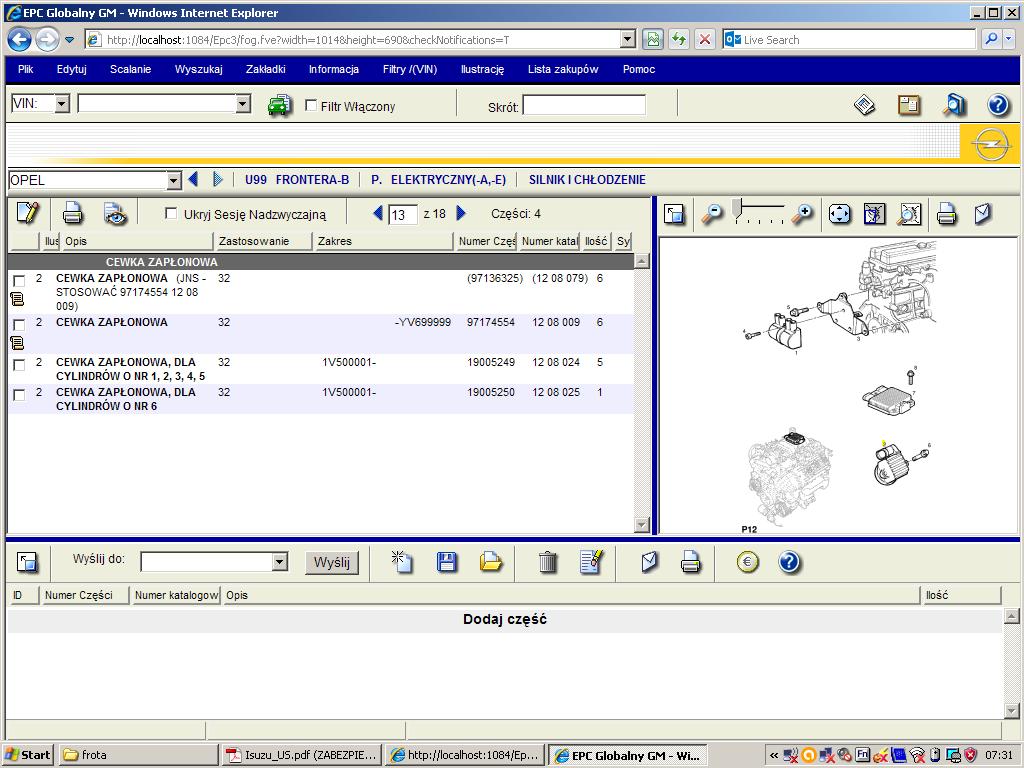Viewport: 1024px width, 768px height.
Task: Click the trash can delete icon
Action: click(547, 562)
